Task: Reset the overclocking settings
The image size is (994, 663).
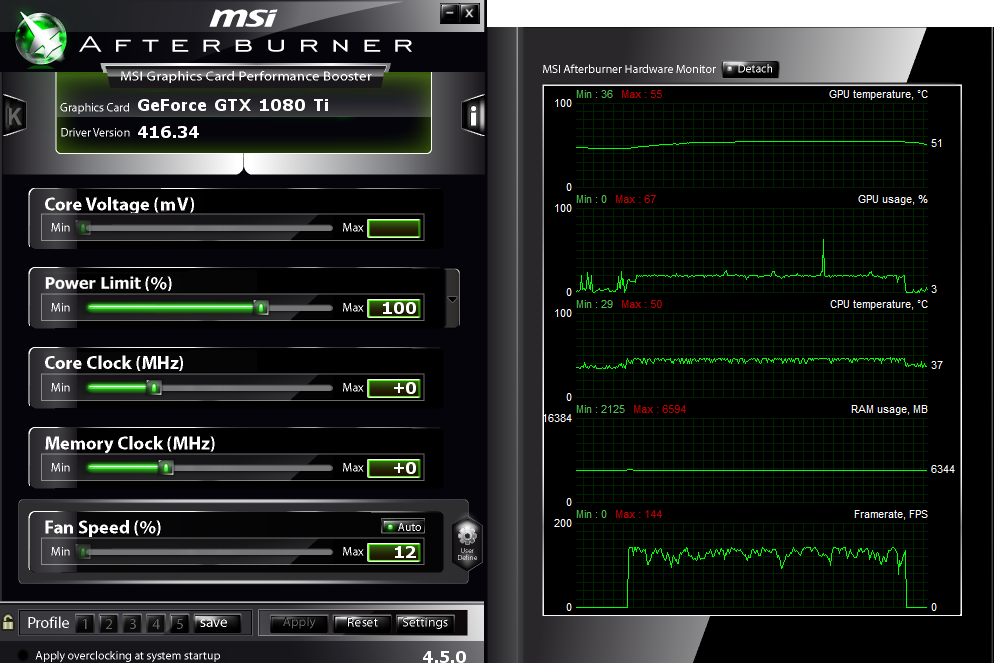Action: click(x=361, y=623)
